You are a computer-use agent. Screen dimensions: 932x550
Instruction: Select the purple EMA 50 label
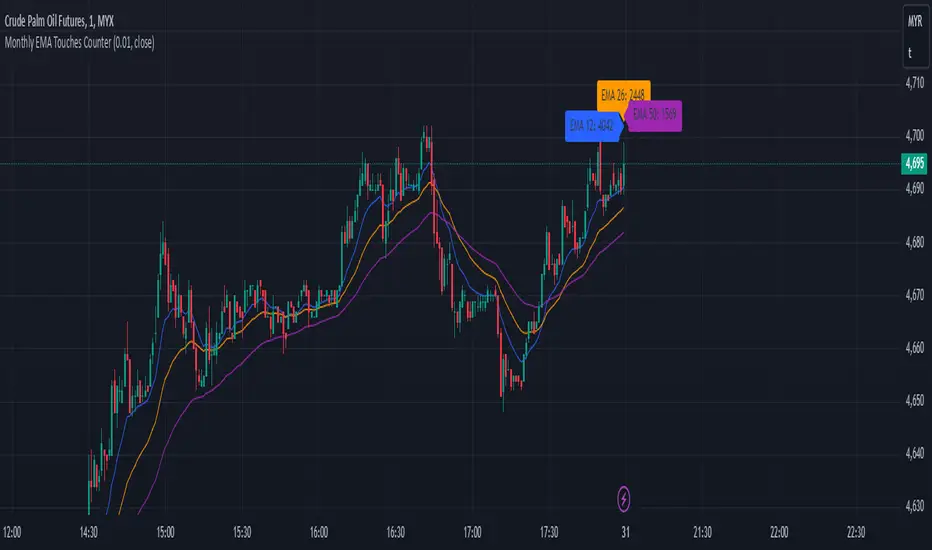(654, 115)
